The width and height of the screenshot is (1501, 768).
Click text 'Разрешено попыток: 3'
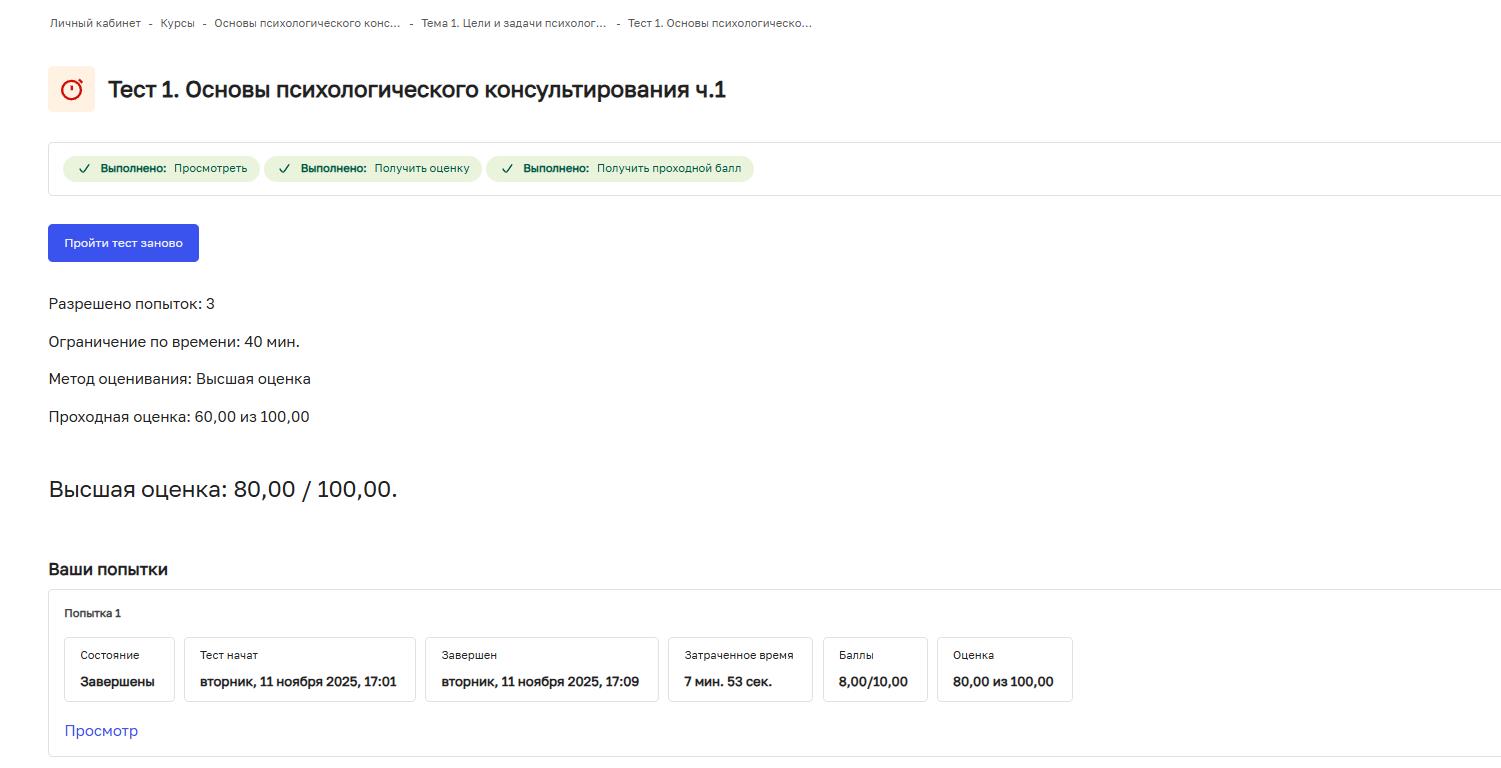click(131, 304)
